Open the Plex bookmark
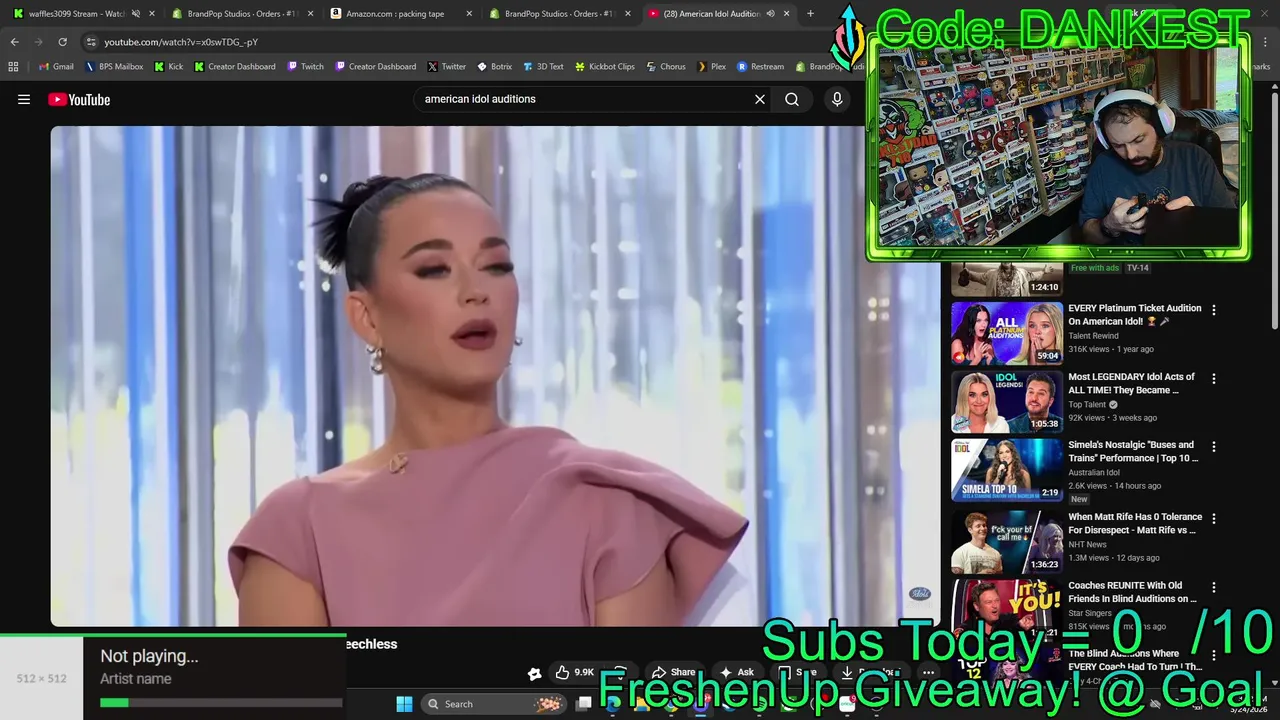Screen dimensions: 1280x720 pyautogui.click(x=712, y=66)
